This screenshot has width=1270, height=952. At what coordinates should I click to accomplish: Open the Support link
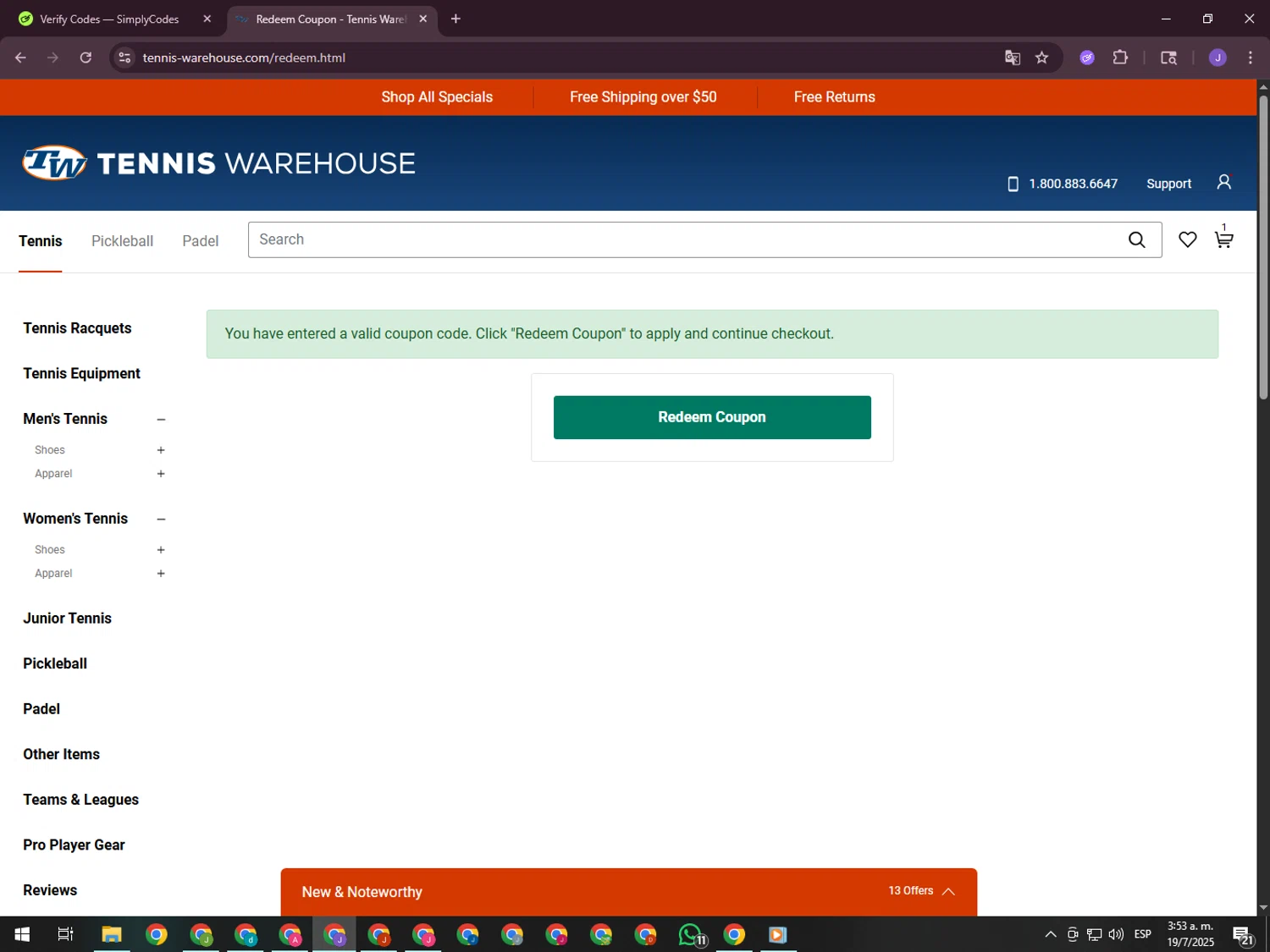[x=1168, y=184]
